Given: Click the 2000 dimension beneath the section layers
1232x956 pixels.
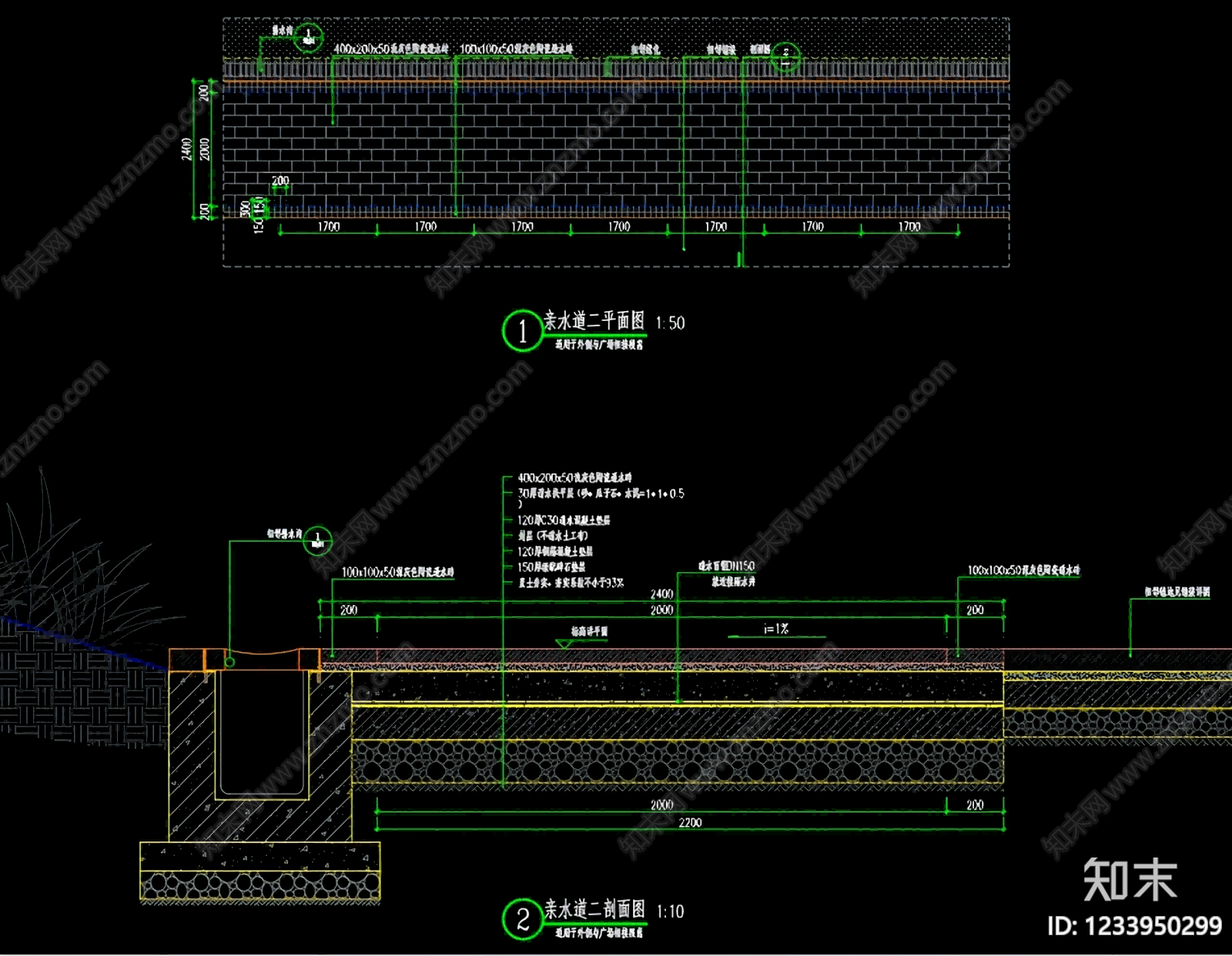Looking at the screenshot, I should point(662,805).
